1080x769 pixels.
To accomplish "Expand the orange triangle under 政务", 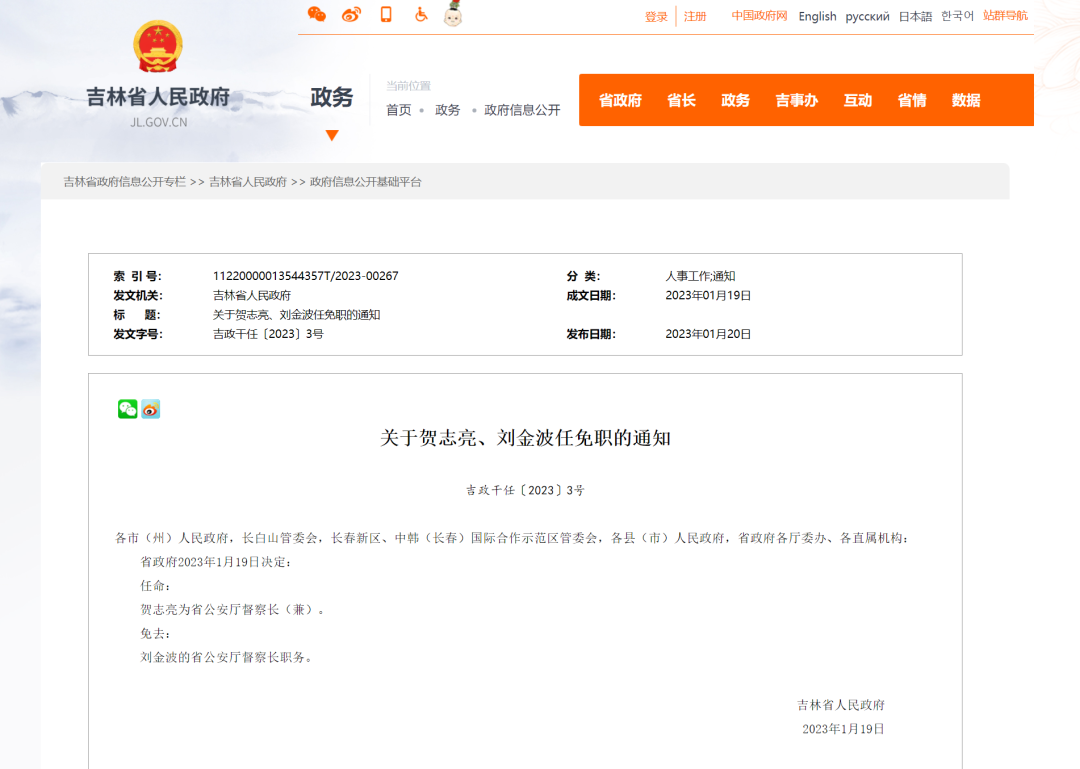I will pyautogui.click(x=332, y=135).
